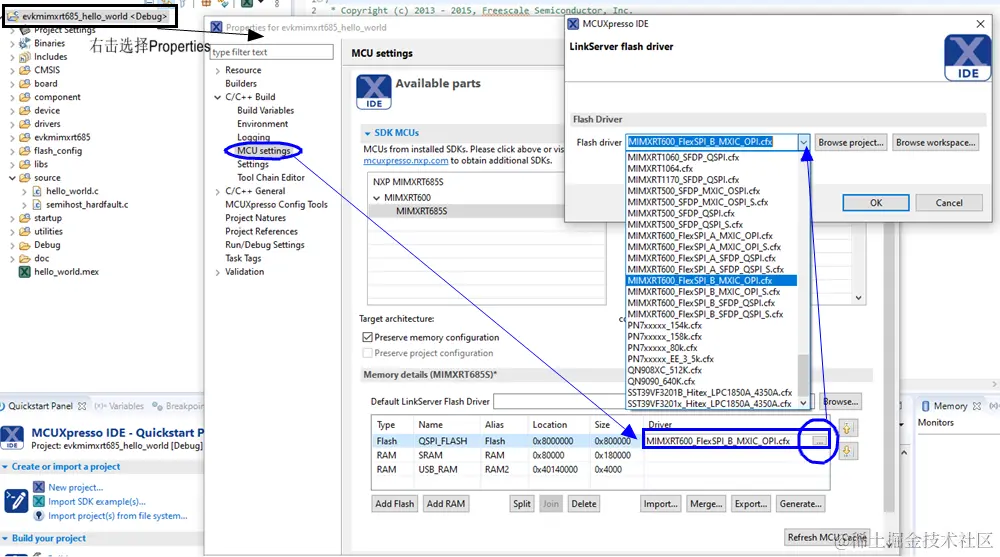The height and width of the screenshot is (557, 1000).
Task: Click the Browse project... button
Action: [851, 142]
